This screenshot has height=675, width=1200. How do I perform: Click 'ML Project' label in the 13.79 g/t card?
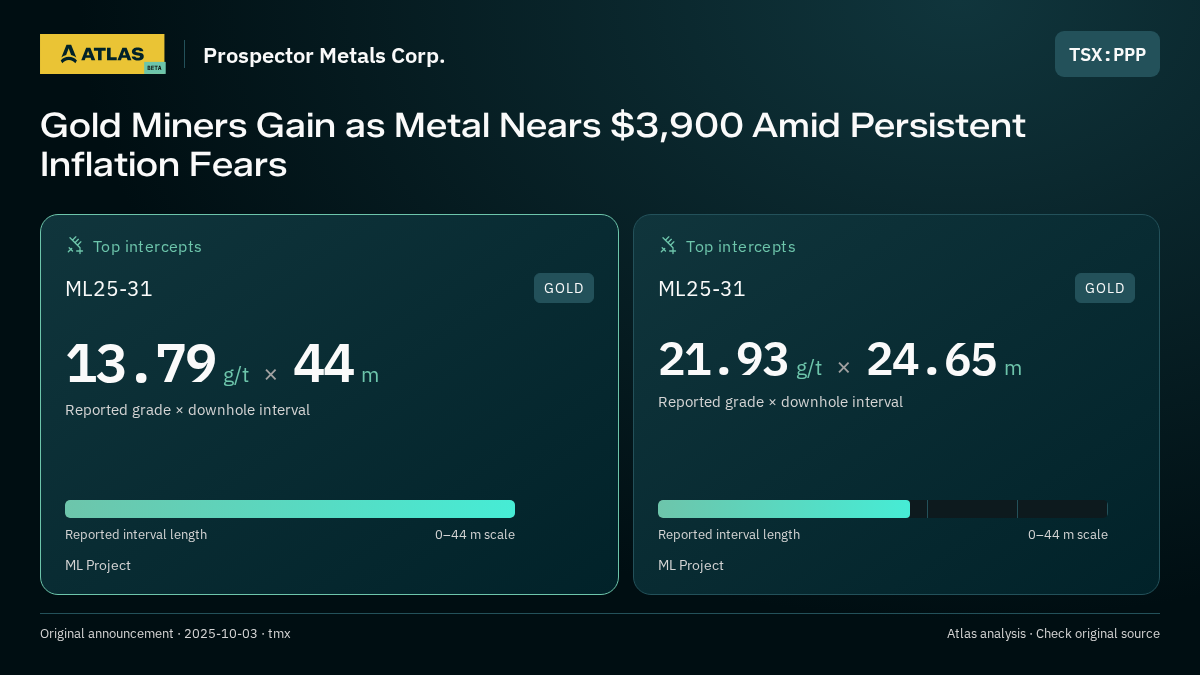(98, 565)
